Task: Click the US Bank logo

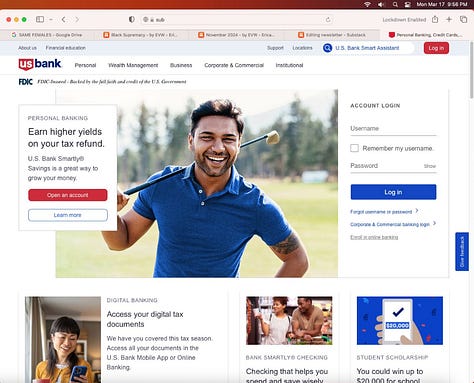Action: (40, 64)
